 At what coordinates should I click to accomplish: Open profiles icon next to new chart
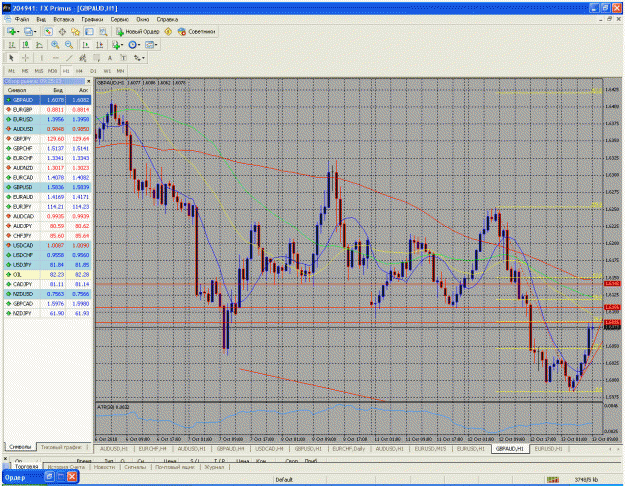click(x=29, y=31)
